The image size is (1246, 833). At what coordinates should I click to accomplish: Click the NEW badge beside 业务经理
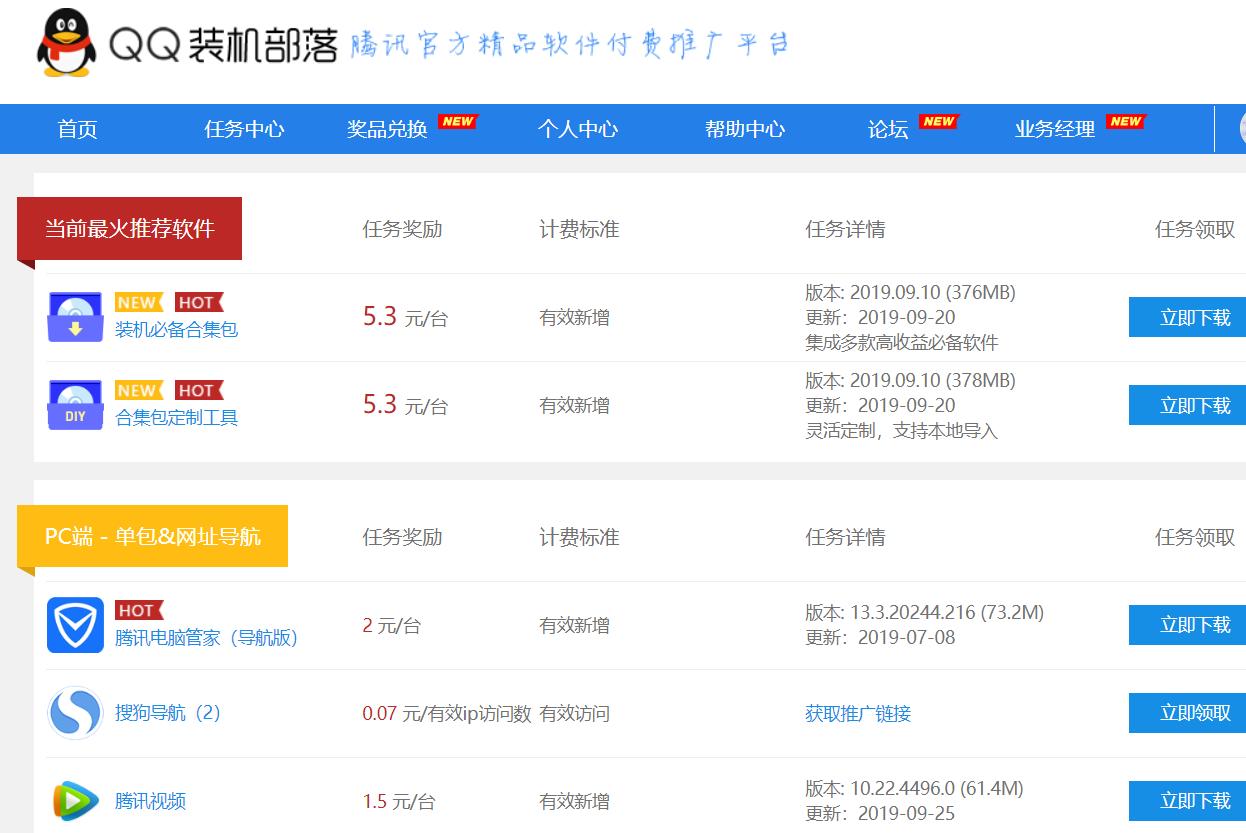point(1125,121)
